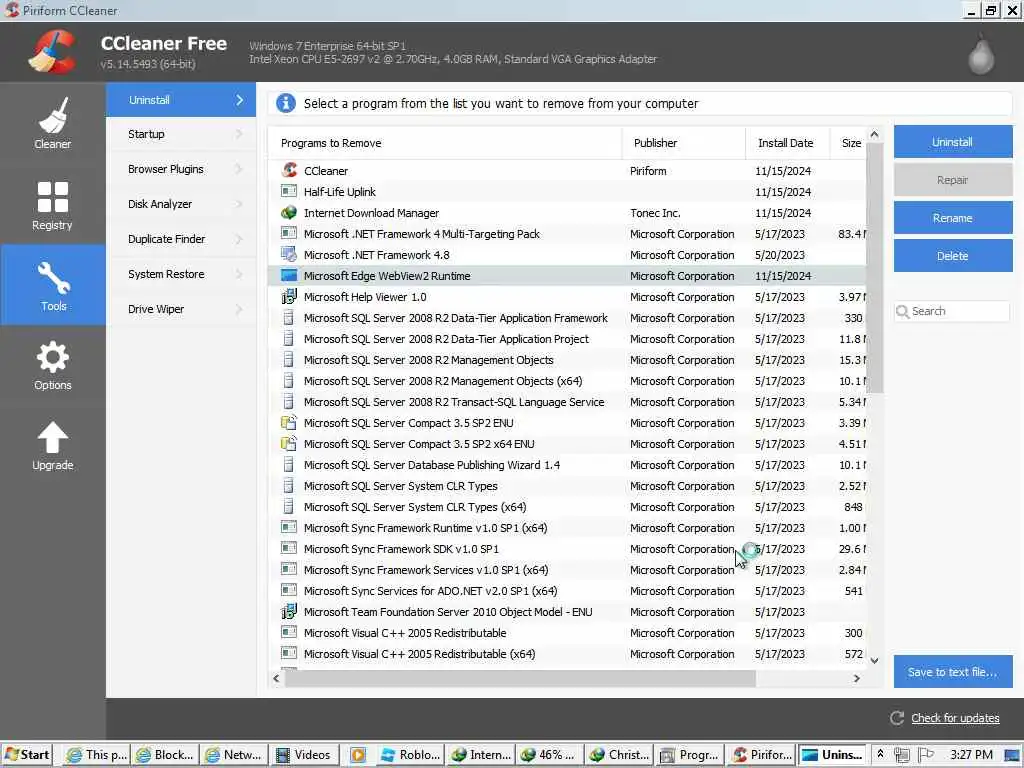
Task: Click the Internet Download Manager globe icon
Action: point(289,213)
